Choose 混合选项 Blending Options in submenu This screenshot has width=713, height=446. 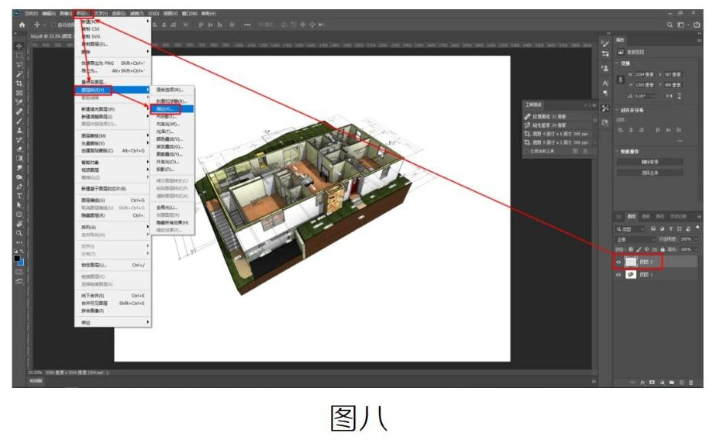[x=172, y=90]
